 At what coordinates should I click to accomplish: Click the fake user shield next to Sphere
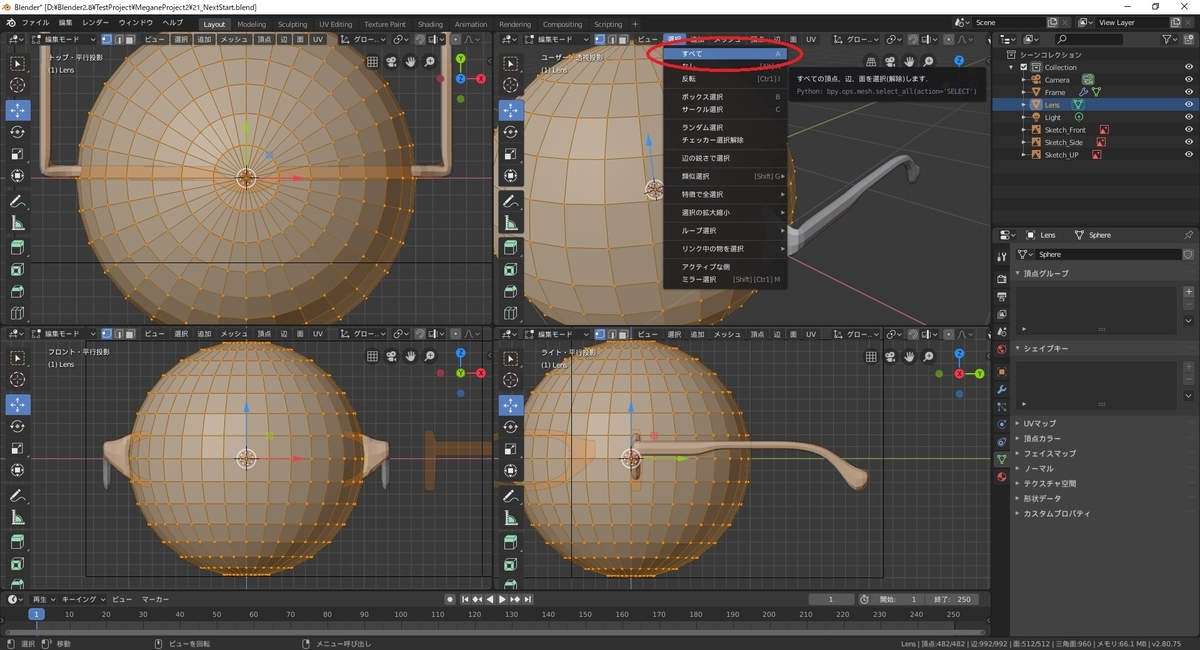tap(1188, 254)
